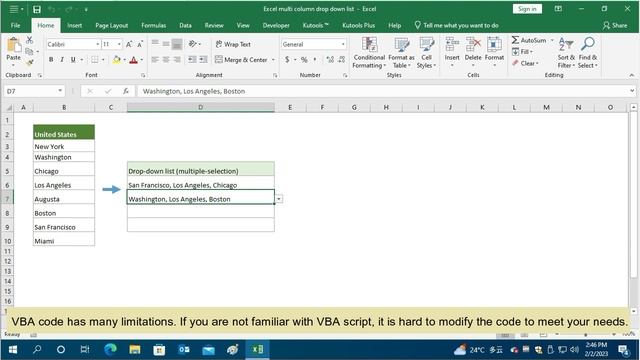Click column D header

[x=200, y=107]
